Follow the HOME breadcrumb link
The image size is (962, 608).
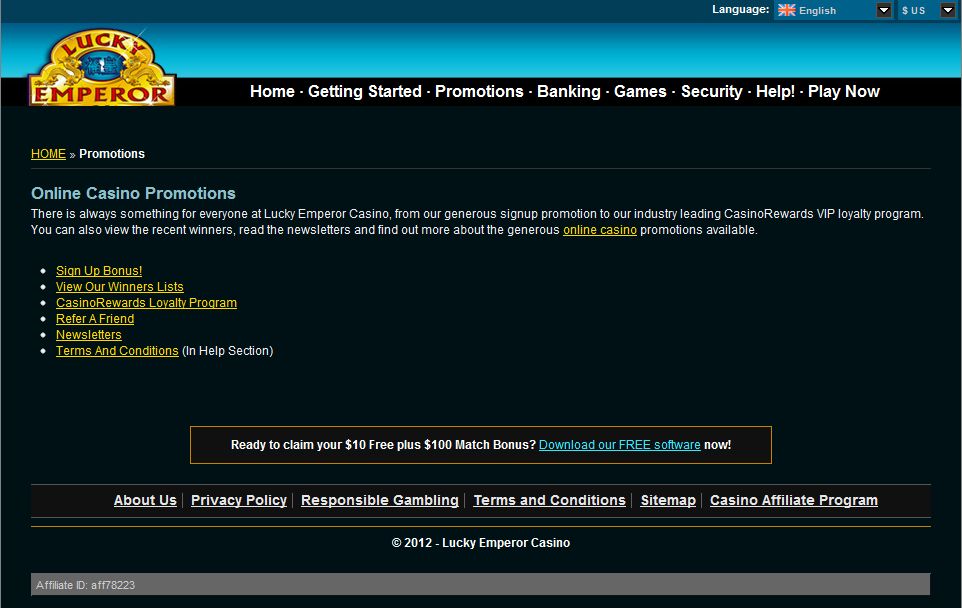coord(48,154)
